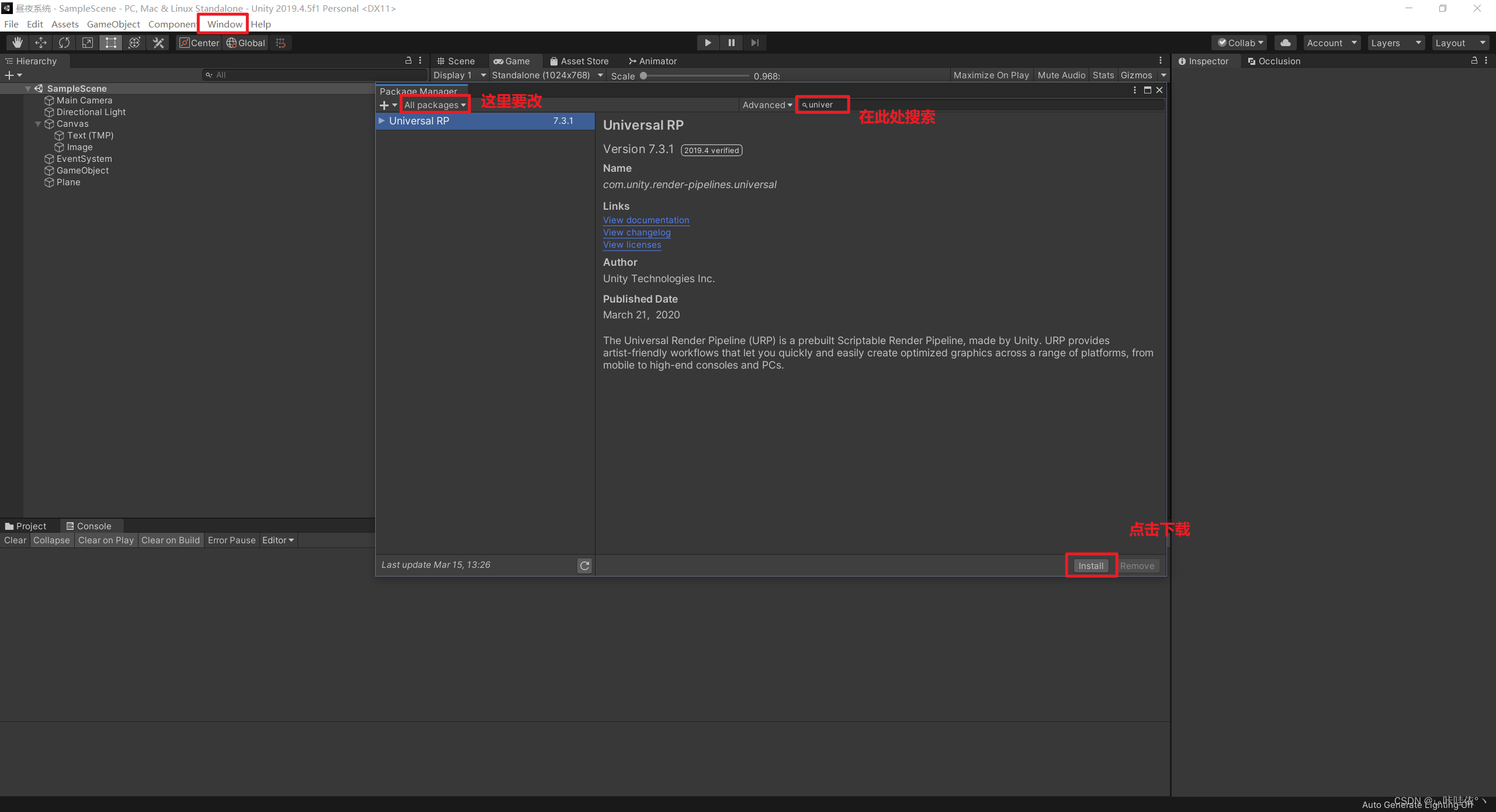Toggle Clear on Play in Console
The width and height of the screenshot is (1496, 812).
106,540
